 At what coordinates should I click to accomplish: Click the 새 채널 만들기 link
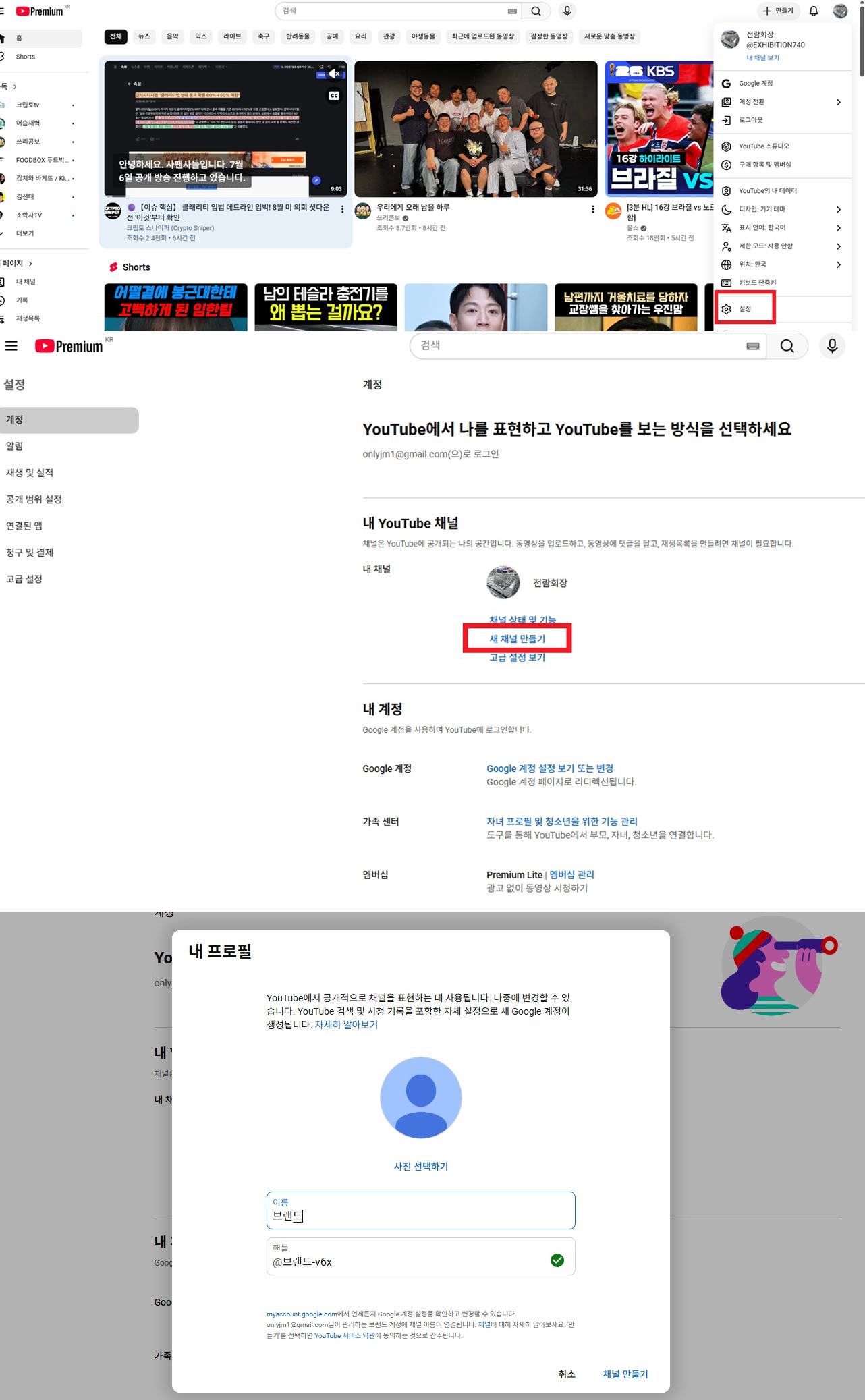tap(518, 638)
